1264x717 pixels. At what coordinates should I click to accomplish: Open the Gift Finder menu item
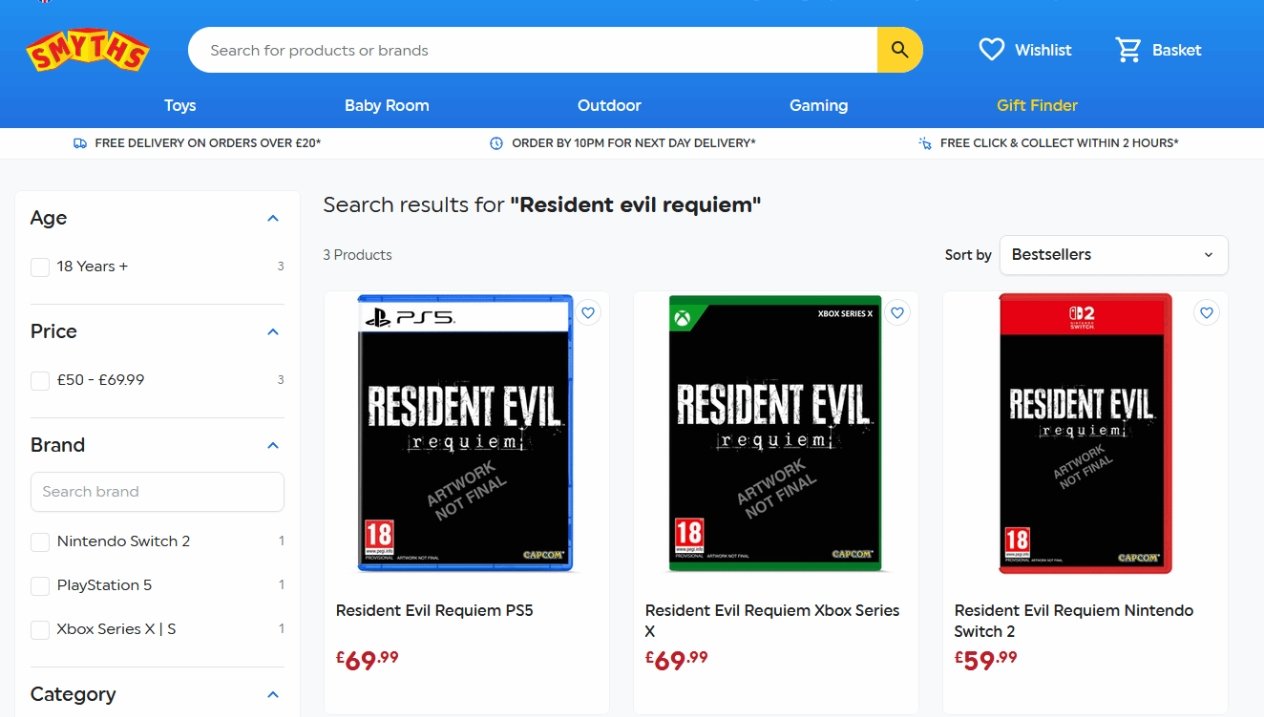pyautogui.click(x=1037, y=105)
